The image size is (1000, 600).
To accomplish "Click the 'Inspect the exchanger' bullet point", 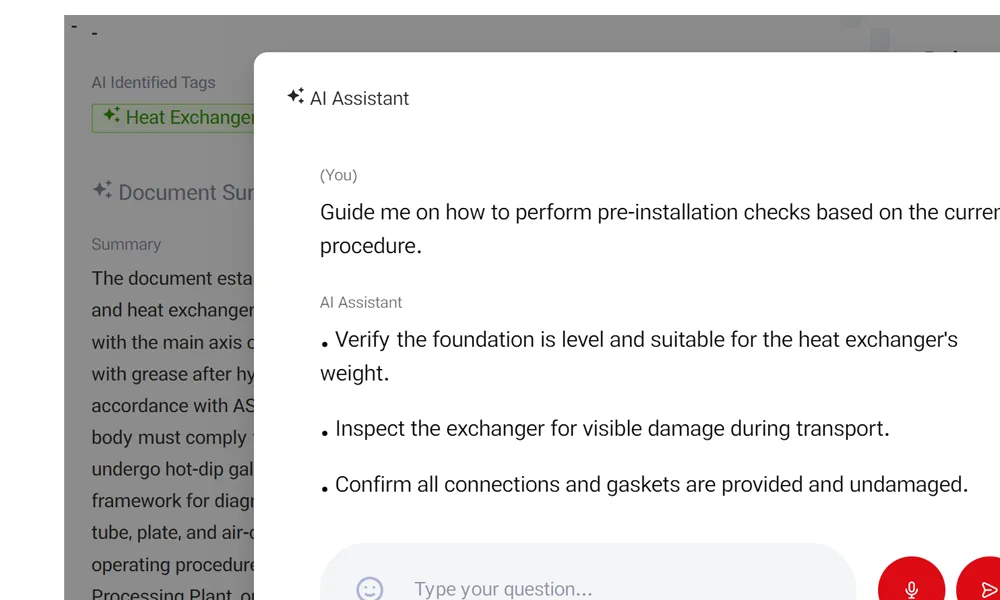I will [611, 429].
